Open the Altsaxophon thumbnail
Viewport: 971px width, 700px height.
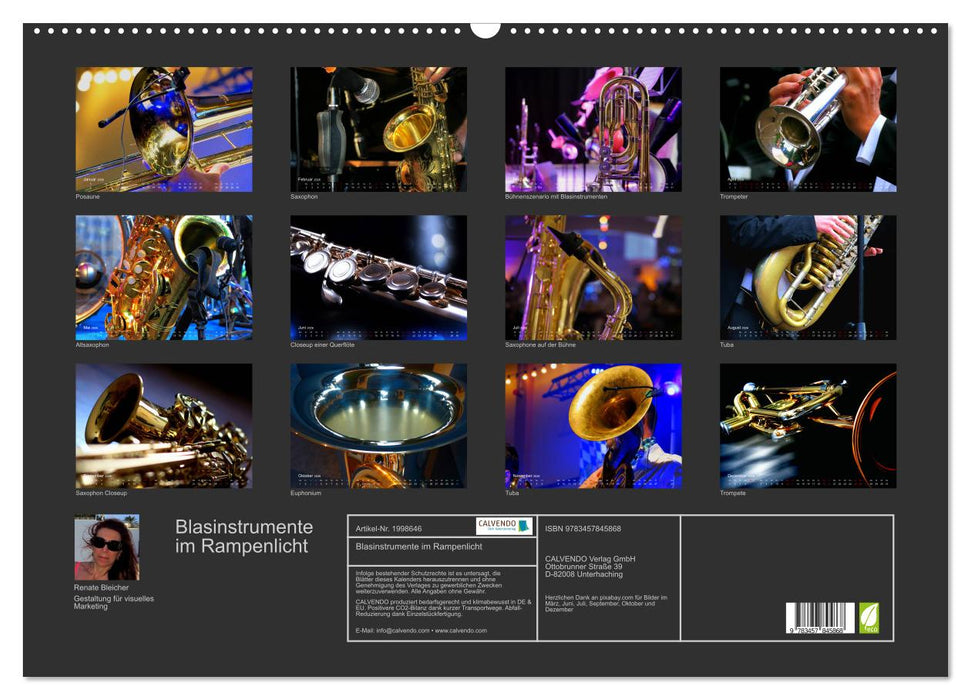click(164, 277)
